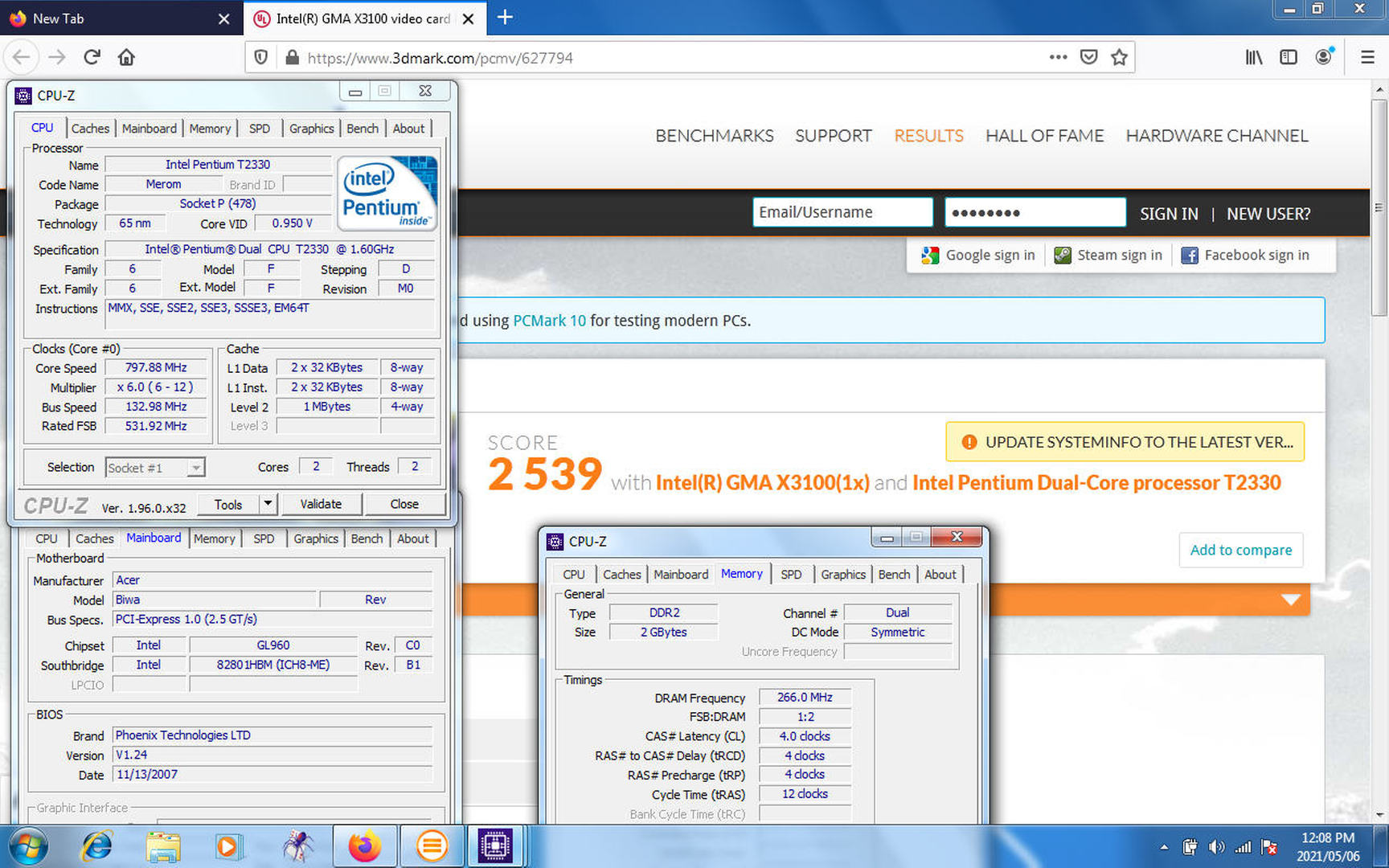This screenshot has height=868, width=1389.
Task: Click the CPU-Z Close button
Action: [404, 504]
